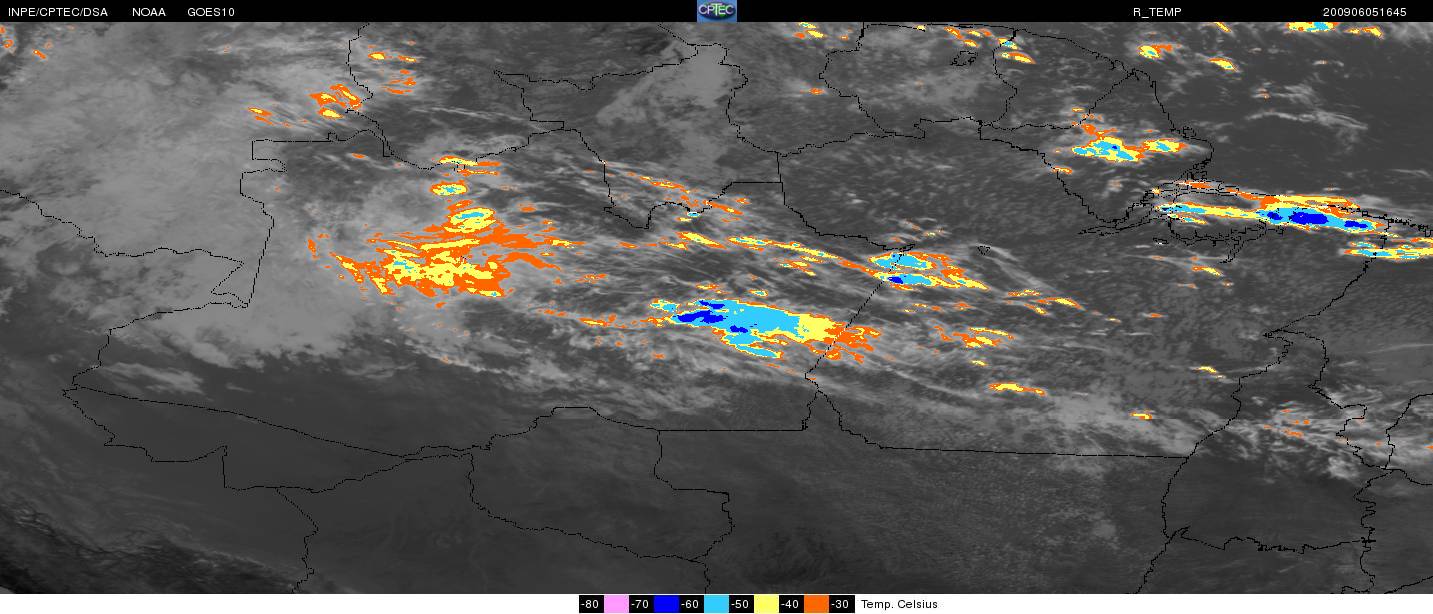This screenshot has height=614, width=1433.
Task: Click the -40 legend label
Action: [791, 604]
